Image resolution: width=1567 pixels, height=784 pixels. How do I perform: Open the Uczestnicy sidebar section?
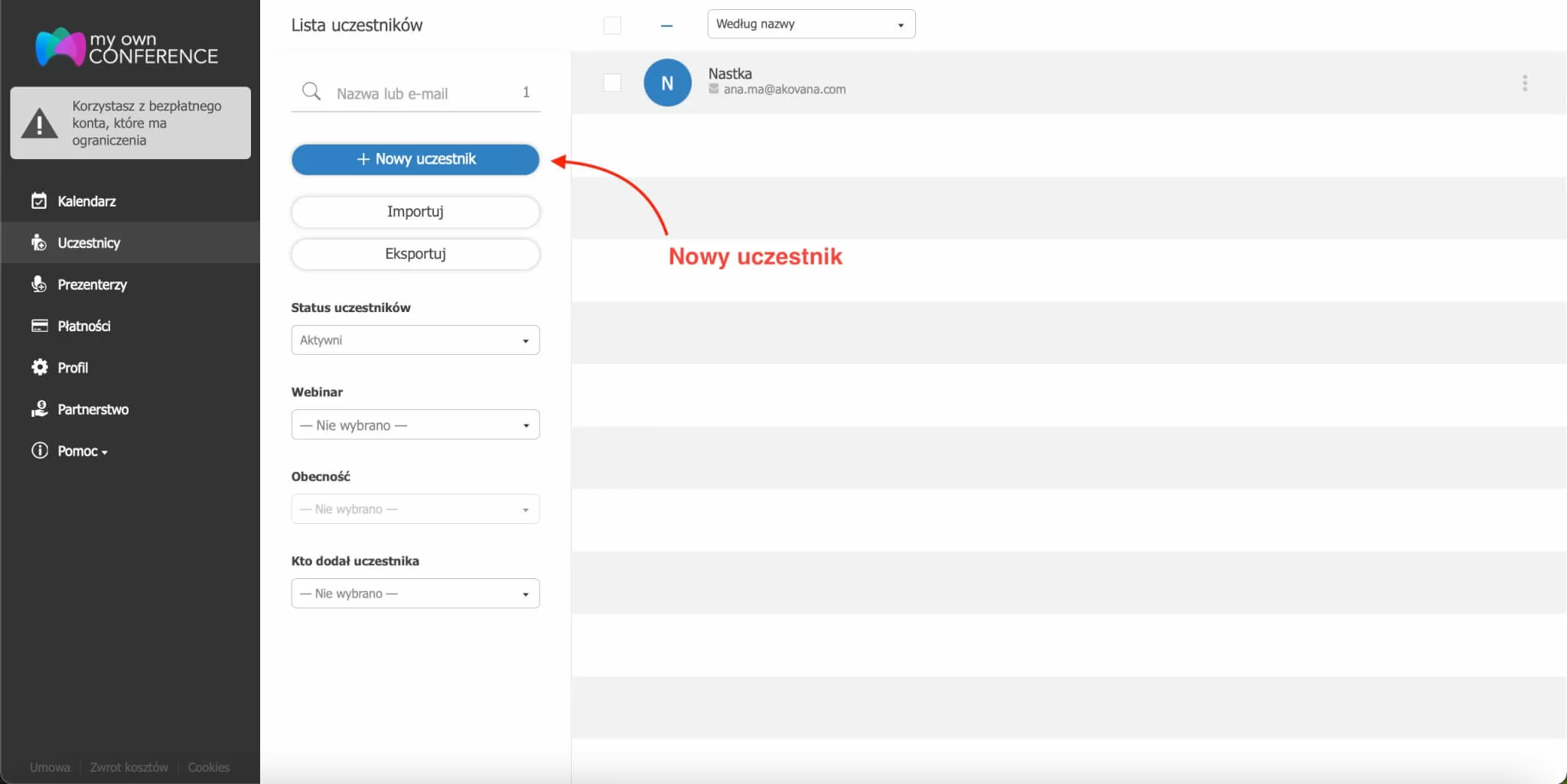click(89, 243)
